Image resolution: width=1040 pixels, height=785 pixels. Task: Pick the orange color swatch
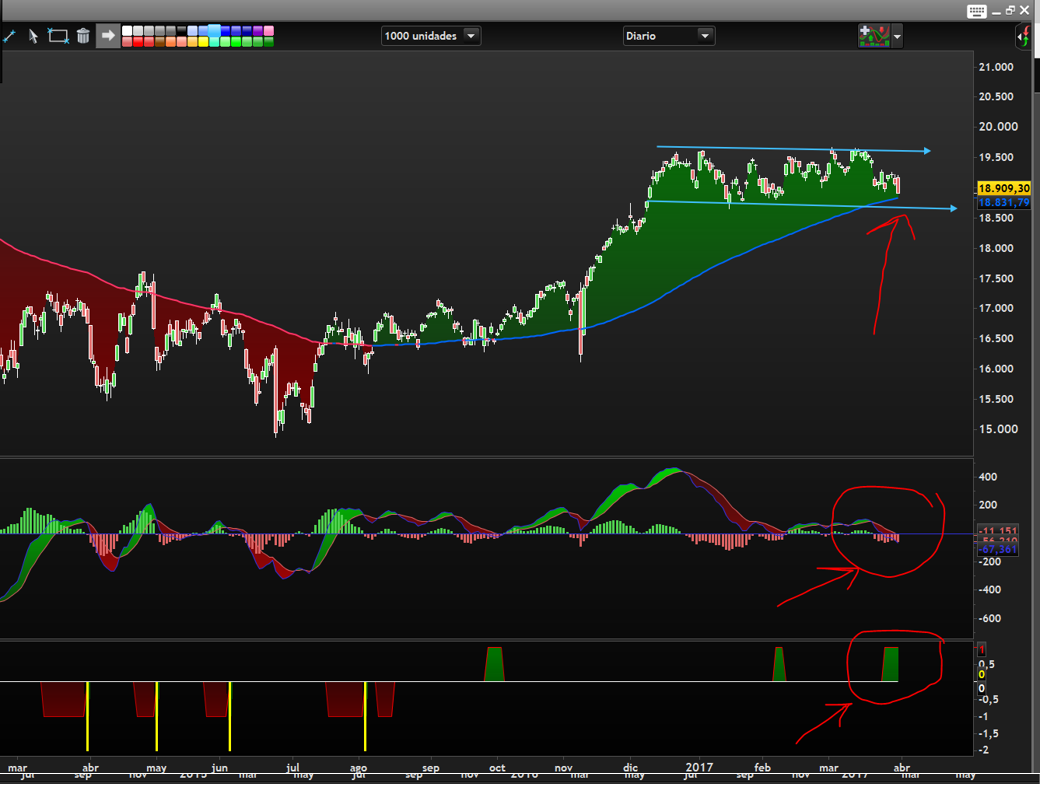pos(170,42)
